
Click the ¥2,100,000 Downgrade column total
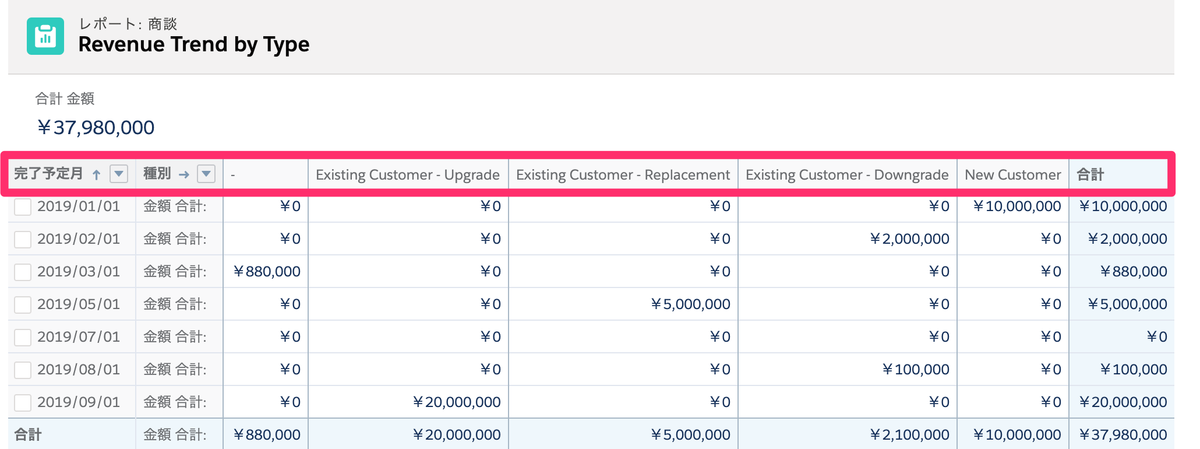909,435
